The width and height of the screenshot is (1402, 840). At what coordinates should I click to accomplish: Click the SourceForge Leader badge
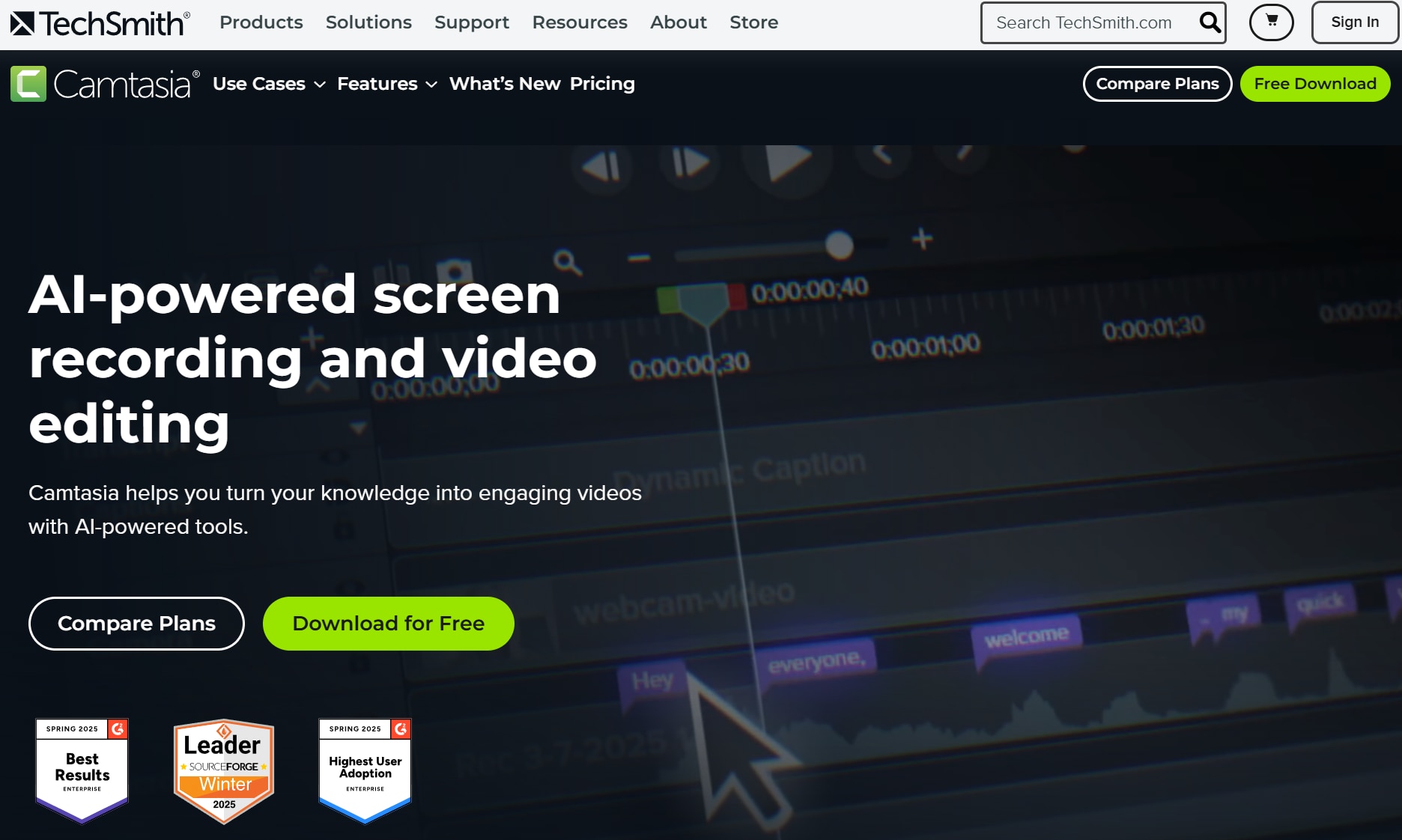(x=224, y=771)
